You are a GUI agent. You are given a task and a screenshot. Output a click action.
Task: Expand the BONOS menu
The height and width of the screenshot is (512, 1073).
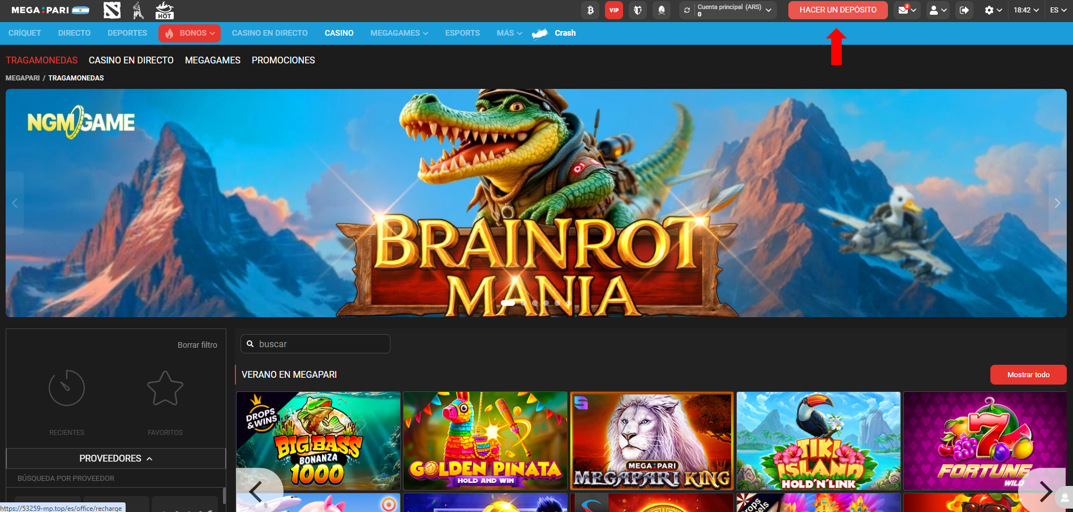point(190,33)
